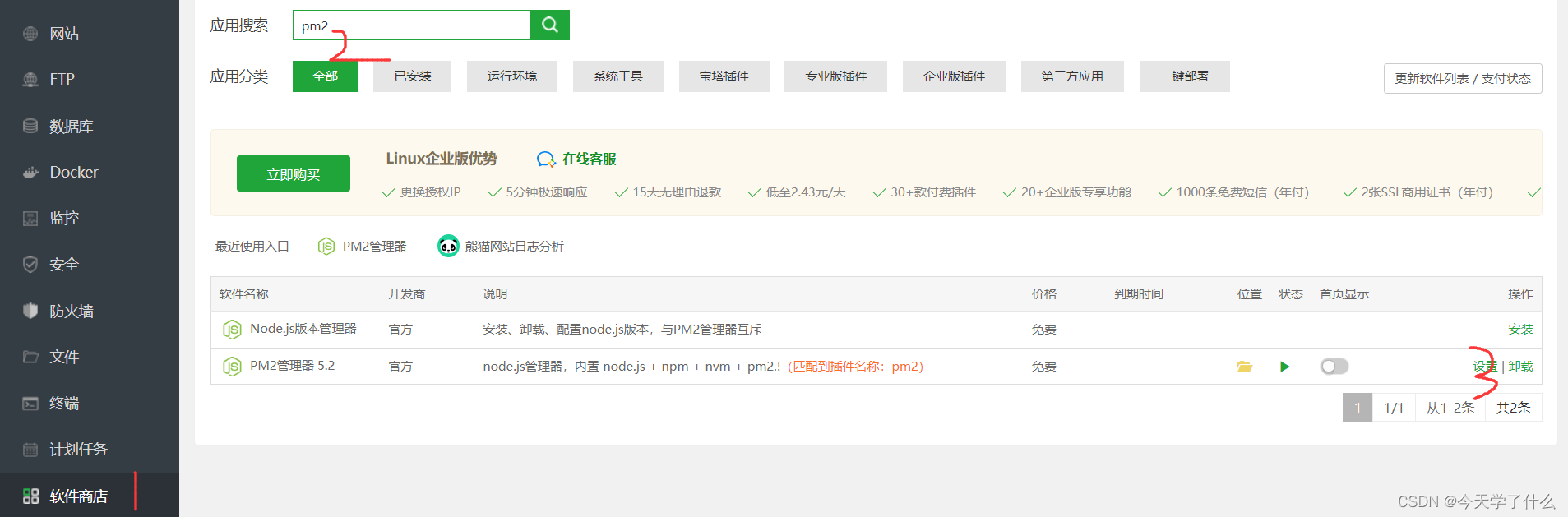Open the 运行环境 category tab

512,76
